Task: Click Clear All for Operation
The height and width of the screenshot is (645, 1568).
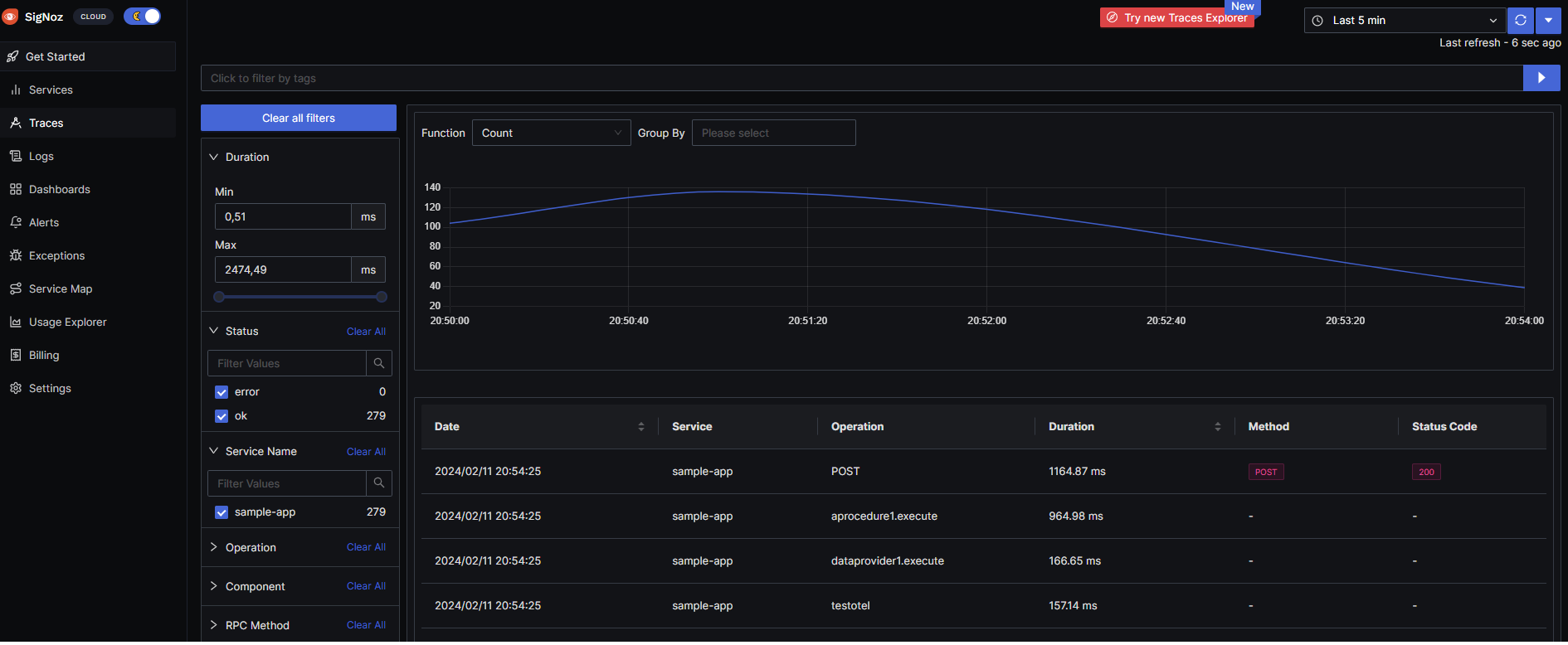Action: (366, 547)
